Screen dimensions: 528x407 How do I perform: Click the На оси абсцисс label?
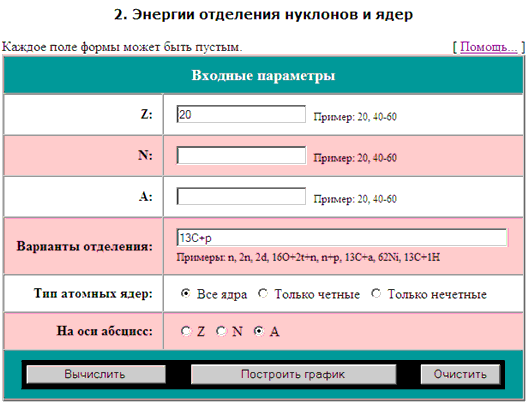coord(104,331)
